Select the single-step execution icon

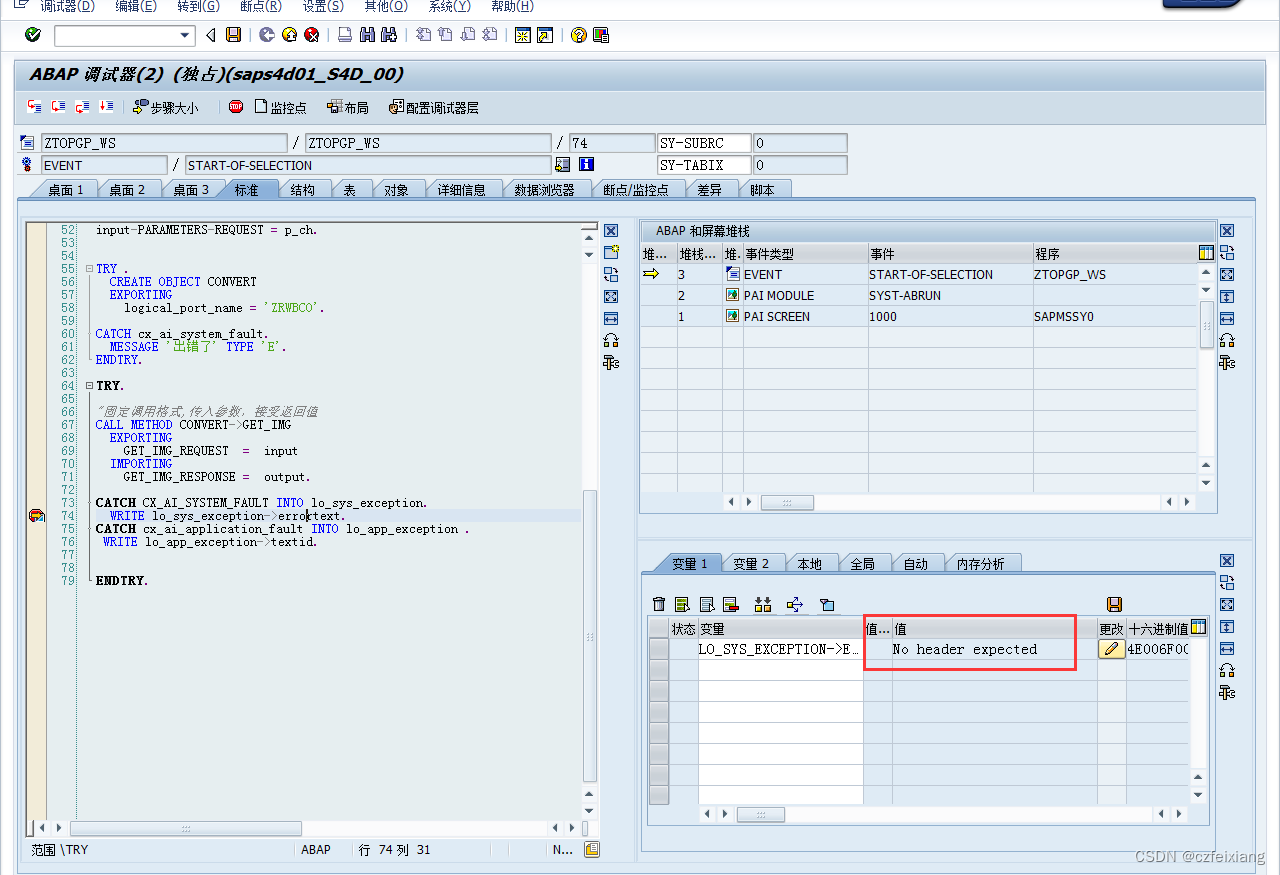(x=33, y=106)
